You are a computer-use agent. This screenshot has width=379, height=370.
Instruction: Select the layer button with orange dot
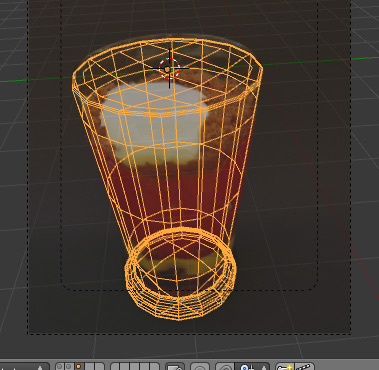(78, 367)
